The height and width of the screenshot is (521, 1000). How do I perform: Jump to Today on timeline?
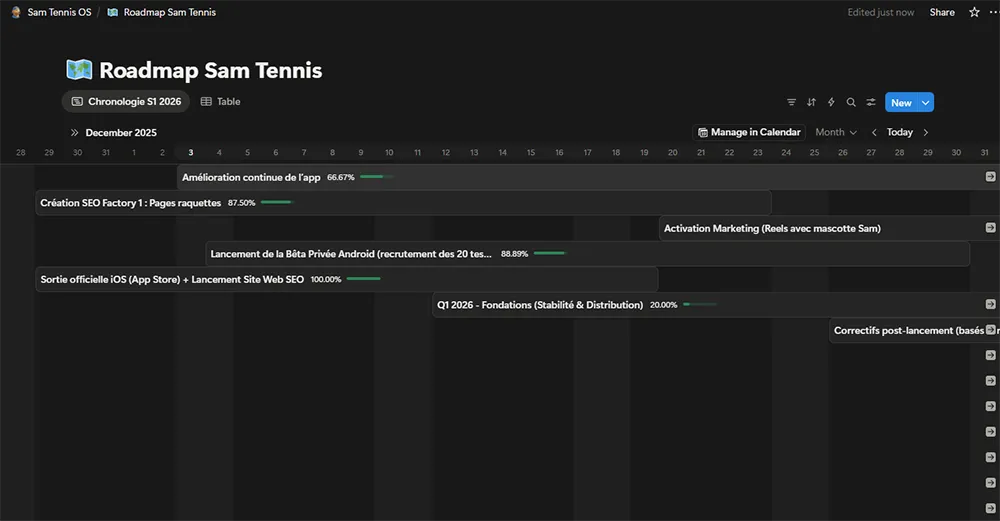(899, 132)
